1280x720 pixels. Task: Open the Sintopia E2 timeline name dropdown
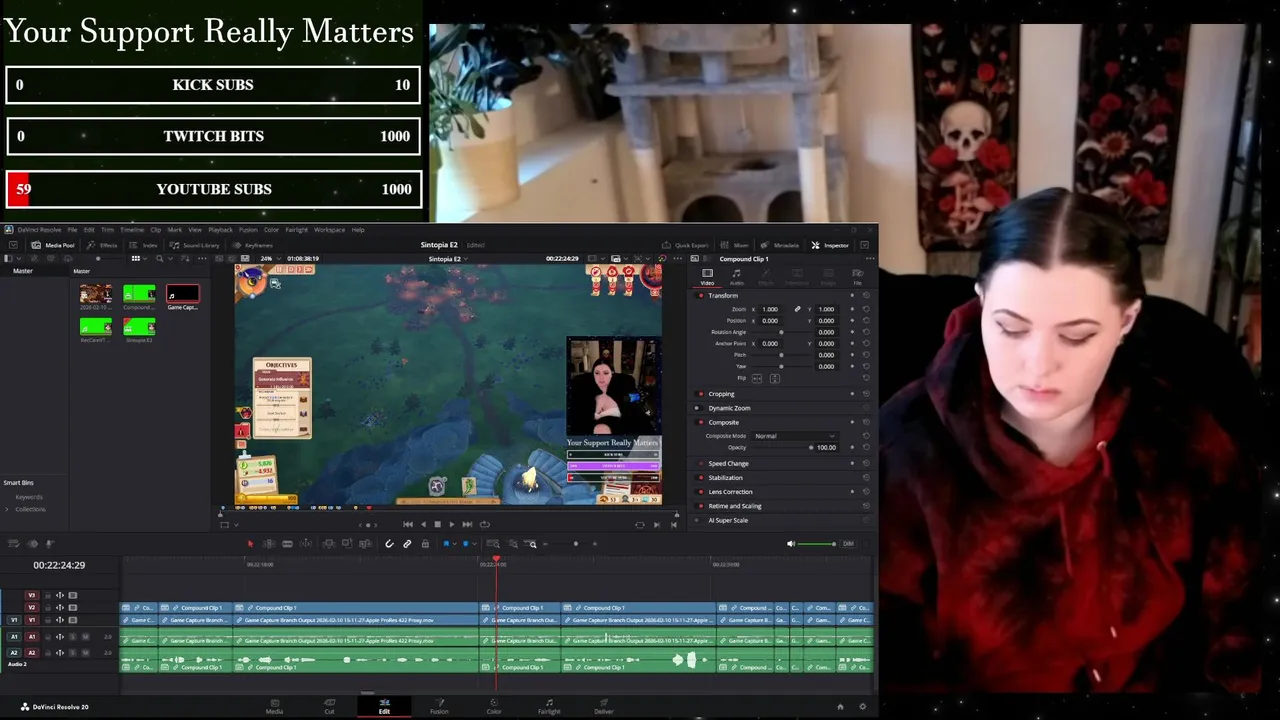[448, 258]
